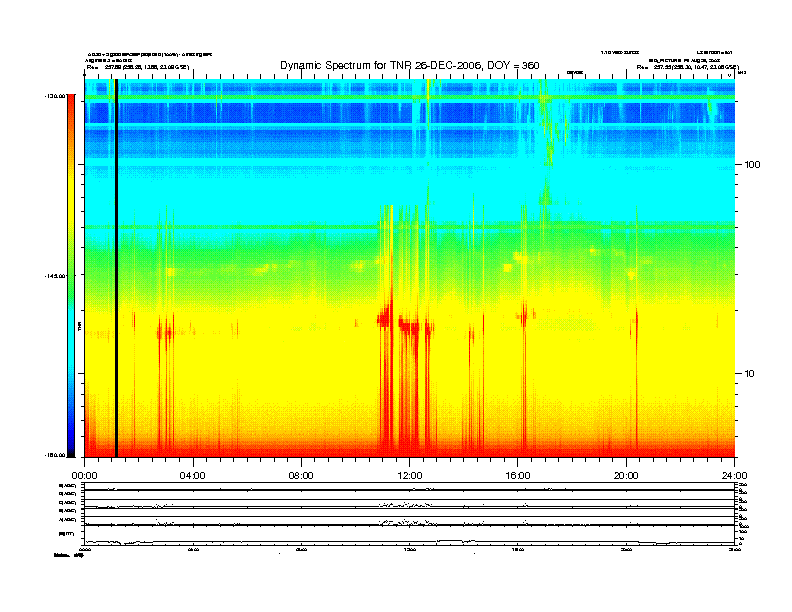Screen dimensions: 792x612
Task: Click the 08:00 time axis label
Action: coord(301,476)
